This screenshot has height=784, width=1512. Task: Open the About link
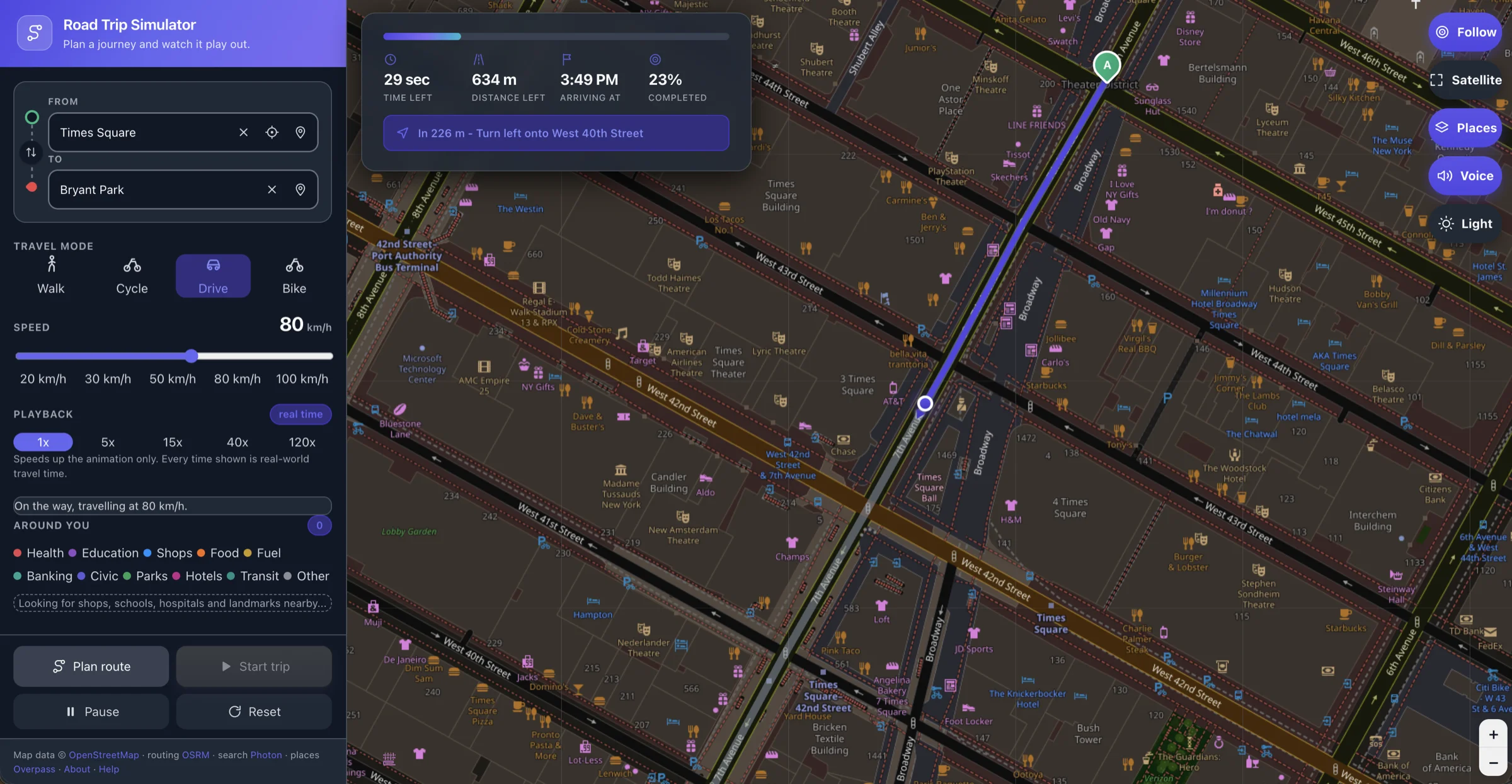77,770
